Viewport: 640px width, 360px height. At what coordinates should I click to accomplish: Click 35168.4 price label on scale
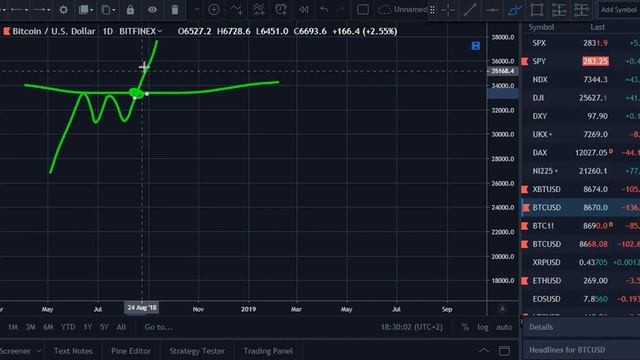tap(502, 71)
